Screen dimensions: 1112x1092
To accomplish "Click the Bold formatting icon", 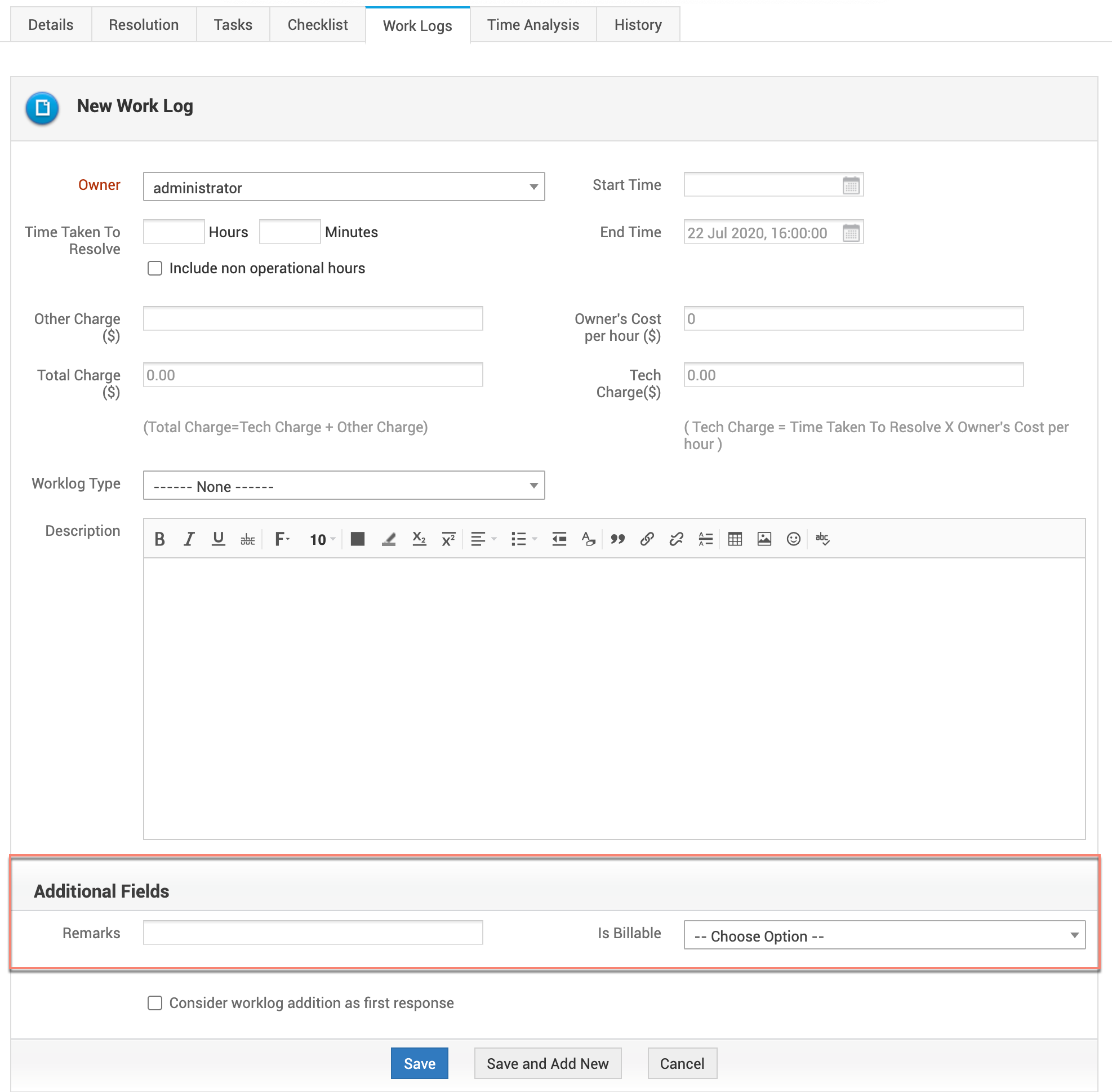I will tap(159, 539).
